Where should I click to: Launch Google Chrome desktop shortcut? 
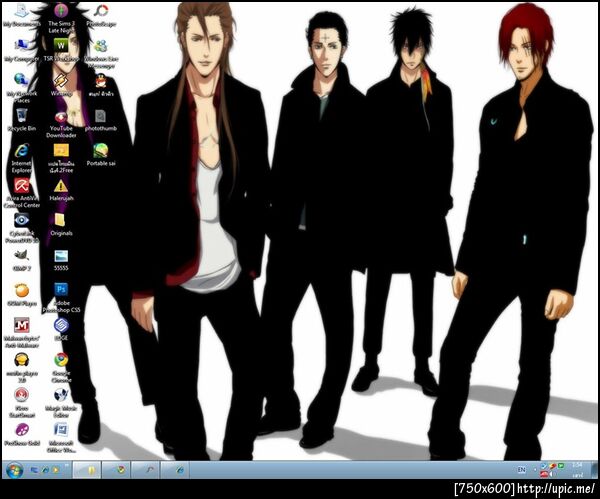coord(61,367)
